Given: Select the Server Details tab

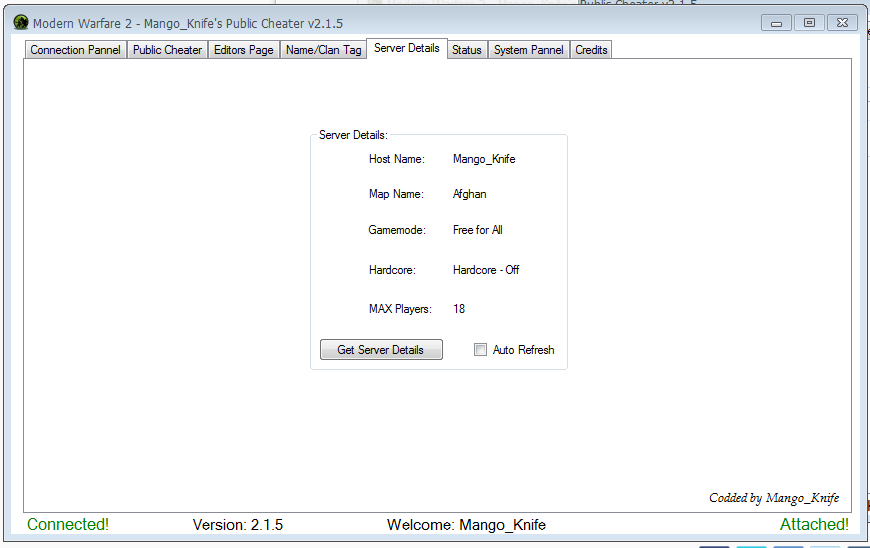Looking at the screenshot, I should point(407,48).
